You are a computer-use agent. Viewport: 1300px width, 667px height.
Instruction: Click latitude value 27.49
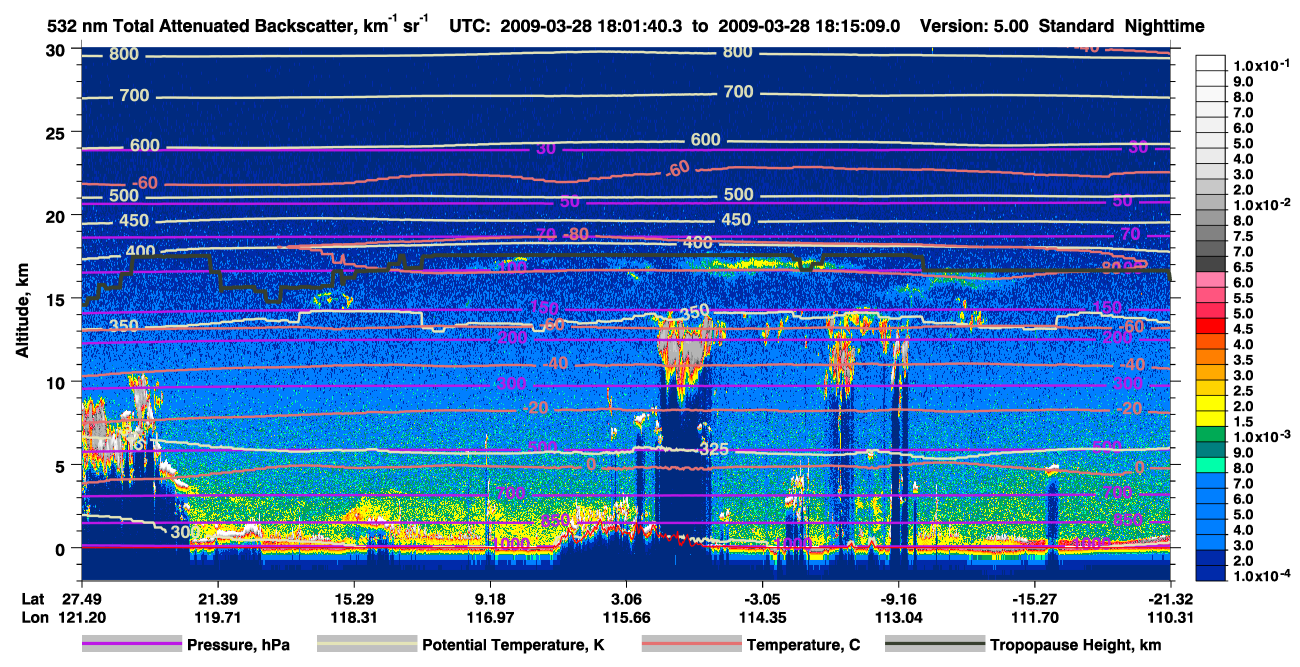tap(80, 600)
